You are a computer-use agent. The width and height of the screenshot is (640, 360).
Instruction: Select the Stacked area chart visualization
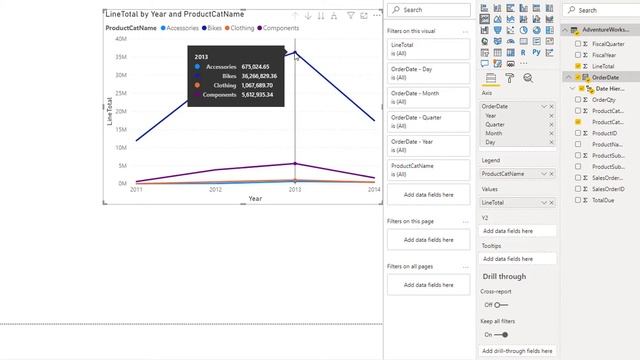pyautogui.click(x=511, y=19)
